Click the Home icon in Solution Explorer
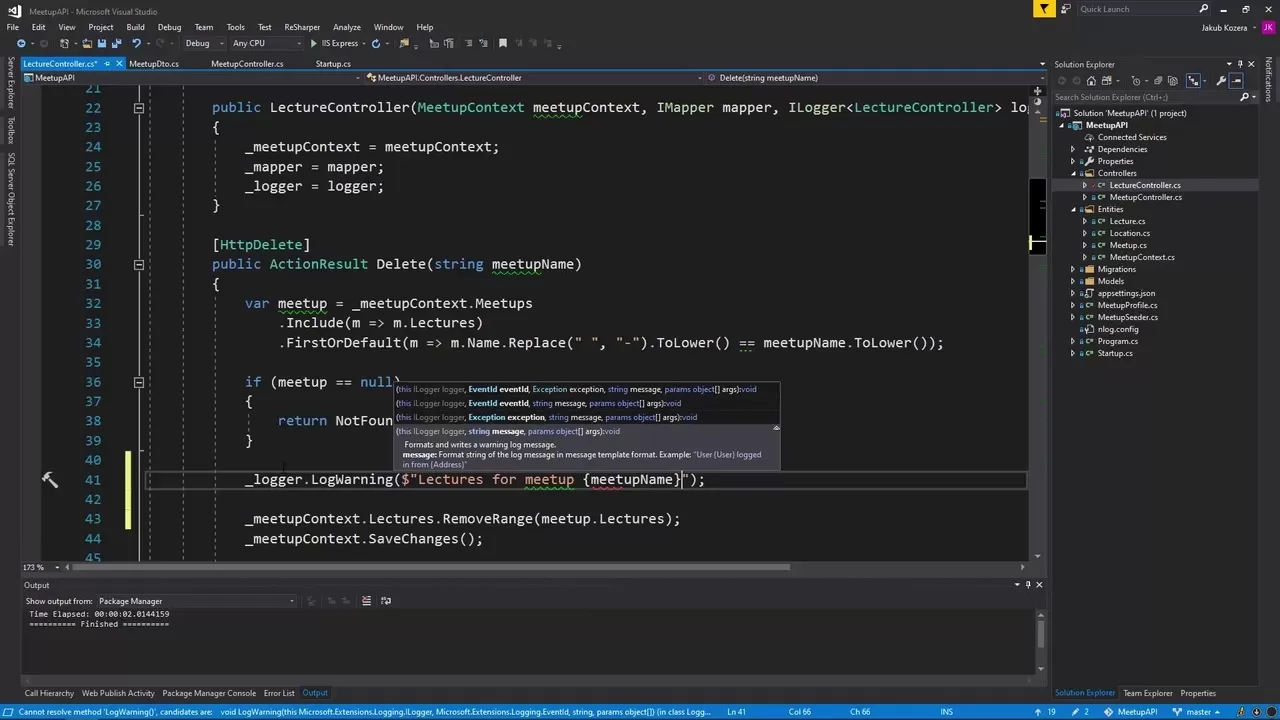This screenshot has height=720, width=1280. [1091, 81]
